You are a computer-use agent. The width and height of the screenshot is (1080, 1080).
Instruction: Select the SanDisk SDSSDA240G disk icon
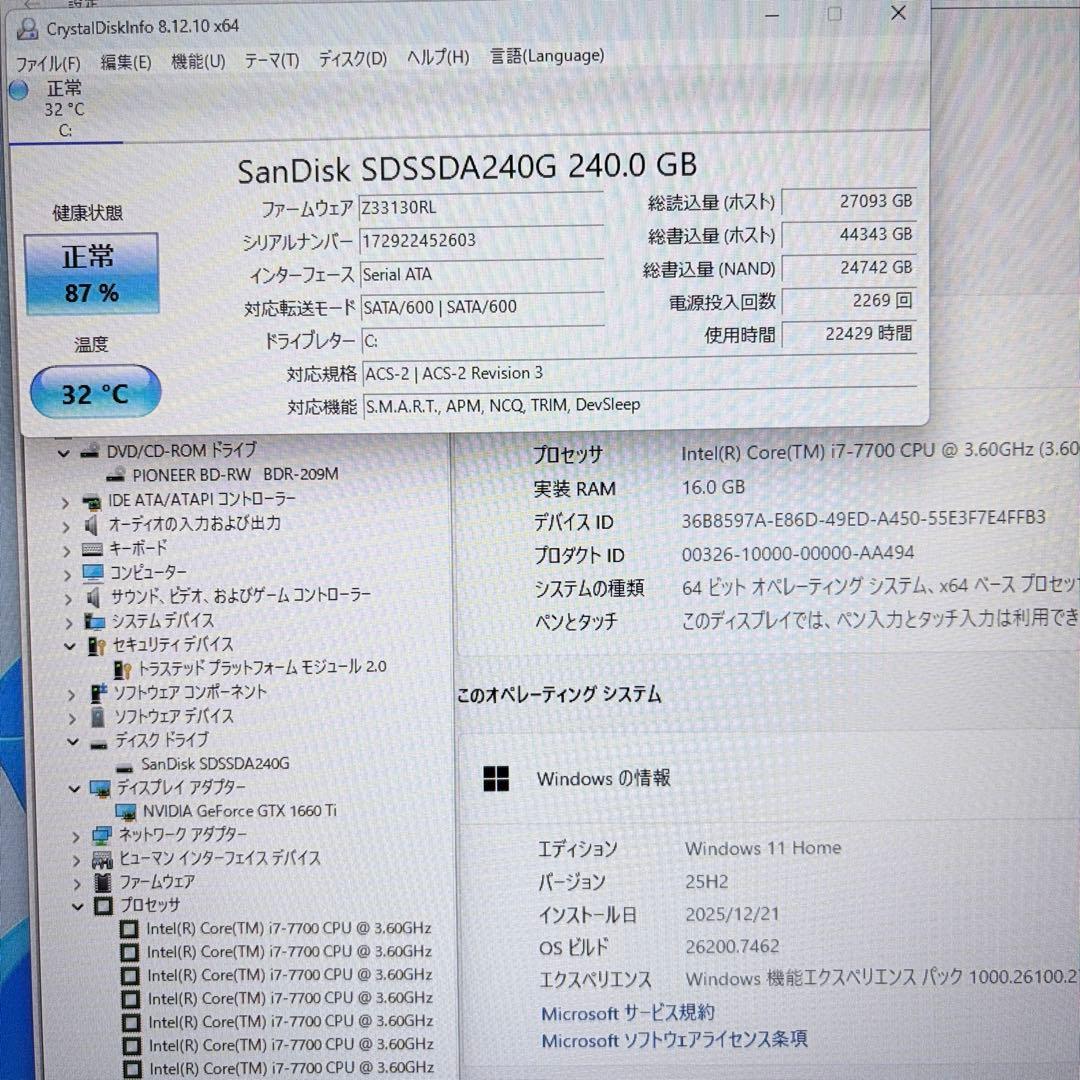pos(126,763)
